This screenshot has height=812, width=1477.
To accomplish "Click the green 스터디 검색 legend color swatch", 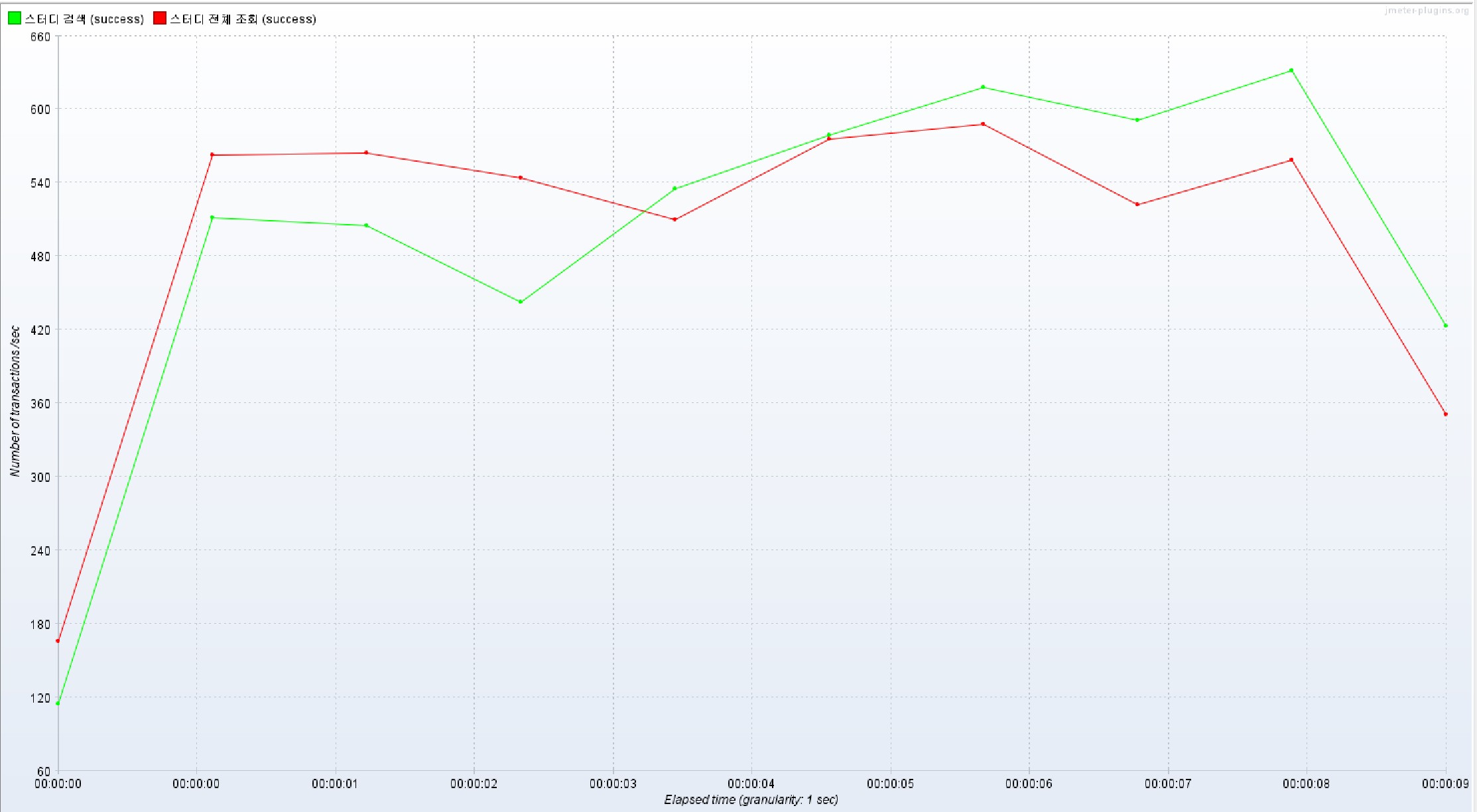I will [x=15, y=19].
